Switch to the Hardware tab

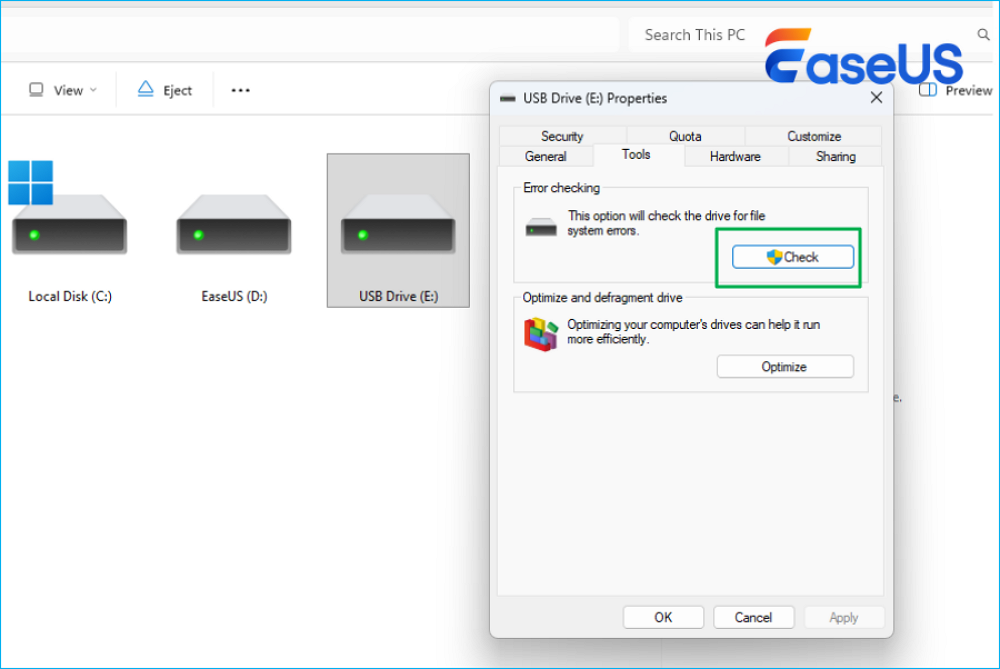point(735,156)
